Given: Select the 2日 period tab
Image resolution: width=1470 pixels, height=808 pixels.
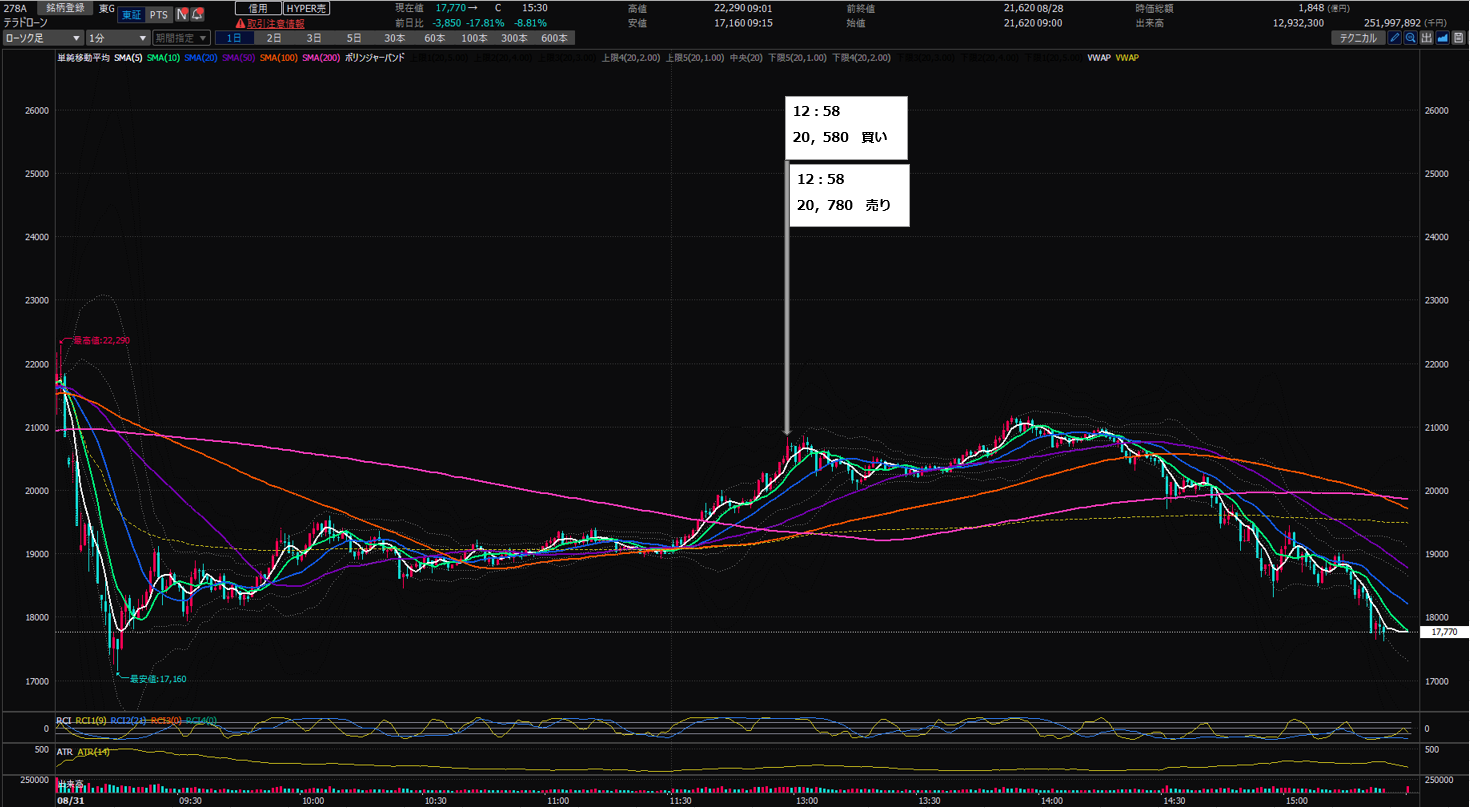Looking at the screenshot, I should click(x=273, y=38).
